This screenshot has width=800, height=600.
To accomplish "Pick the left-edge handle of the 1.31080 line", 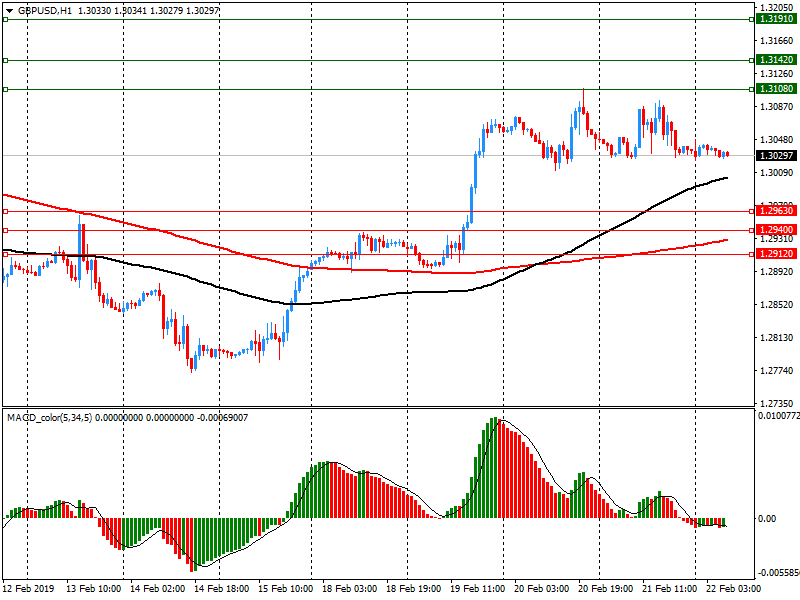I will pyautogui.click(x=5, y=89).
